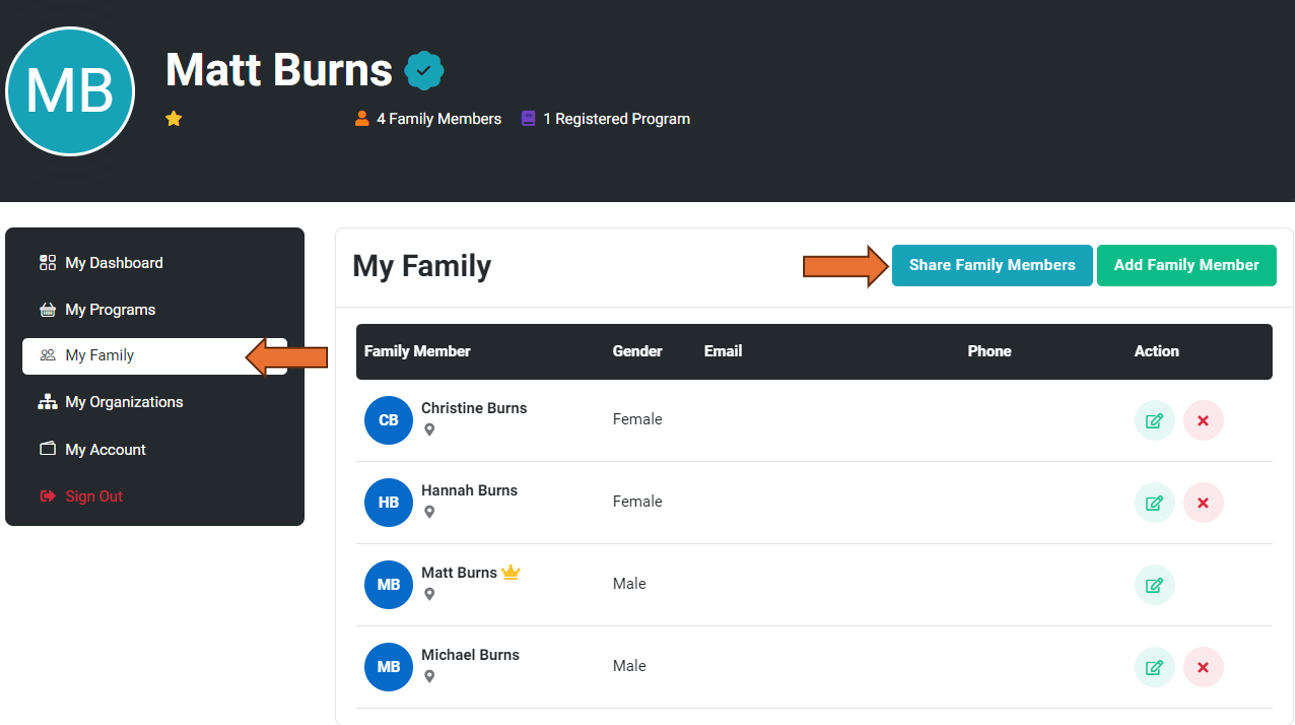
Task: Click Phone column header
Action: tap(990, 351)
